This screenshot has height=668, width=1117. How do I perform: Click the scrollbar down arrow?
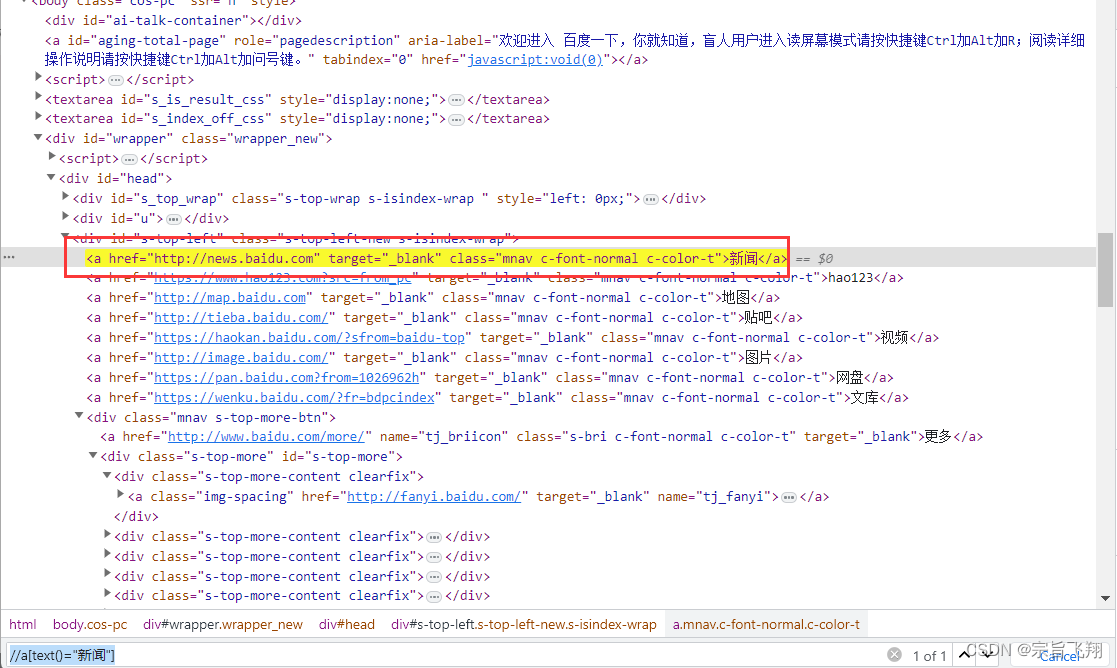1105,599
